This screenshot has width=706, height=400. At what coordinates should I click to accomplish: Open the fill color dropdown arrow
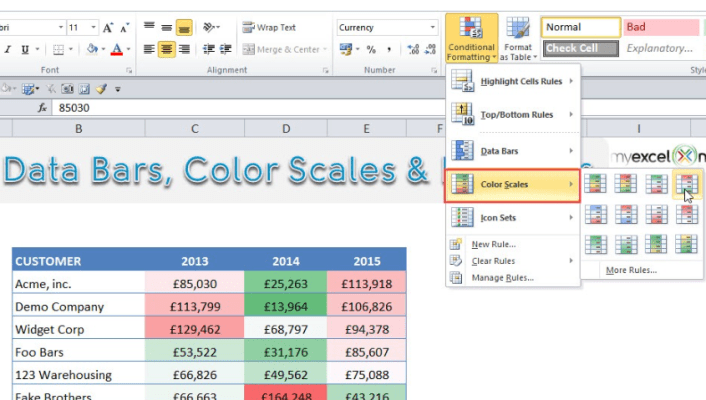(104, 49)
